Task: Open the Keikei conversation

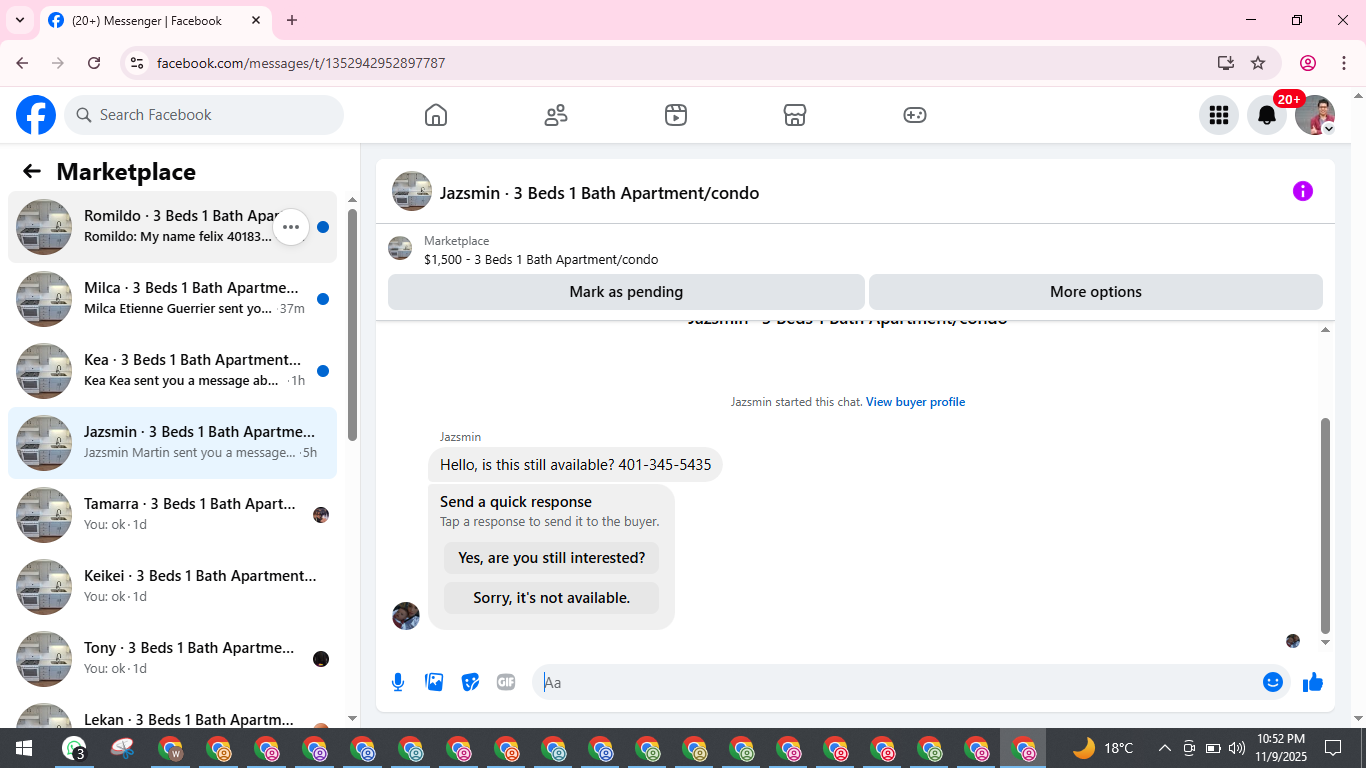Action: [172, 587]
